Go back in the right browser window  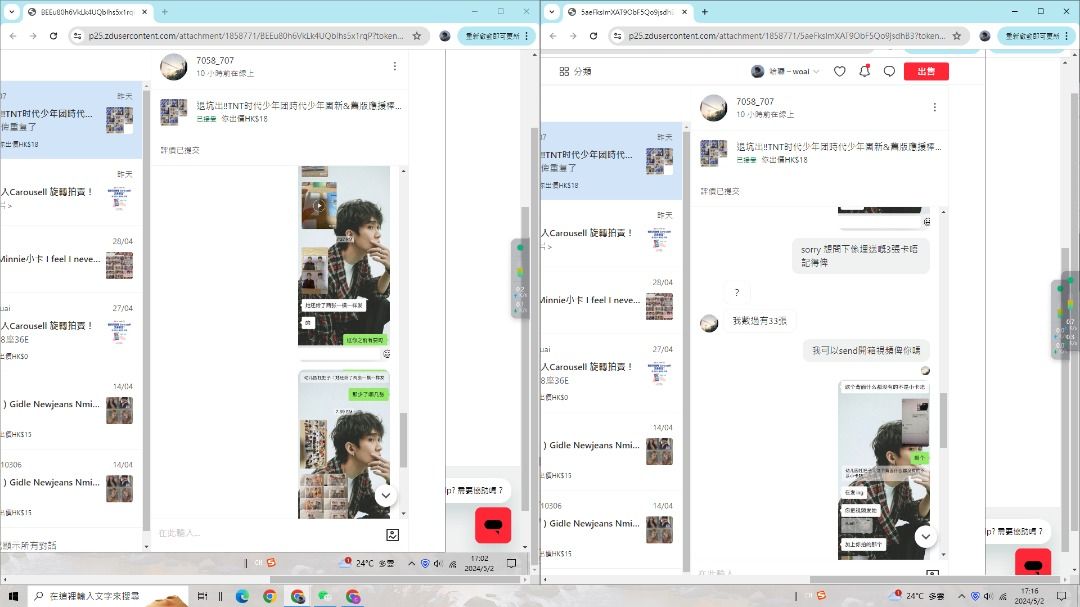pos(553,36)
